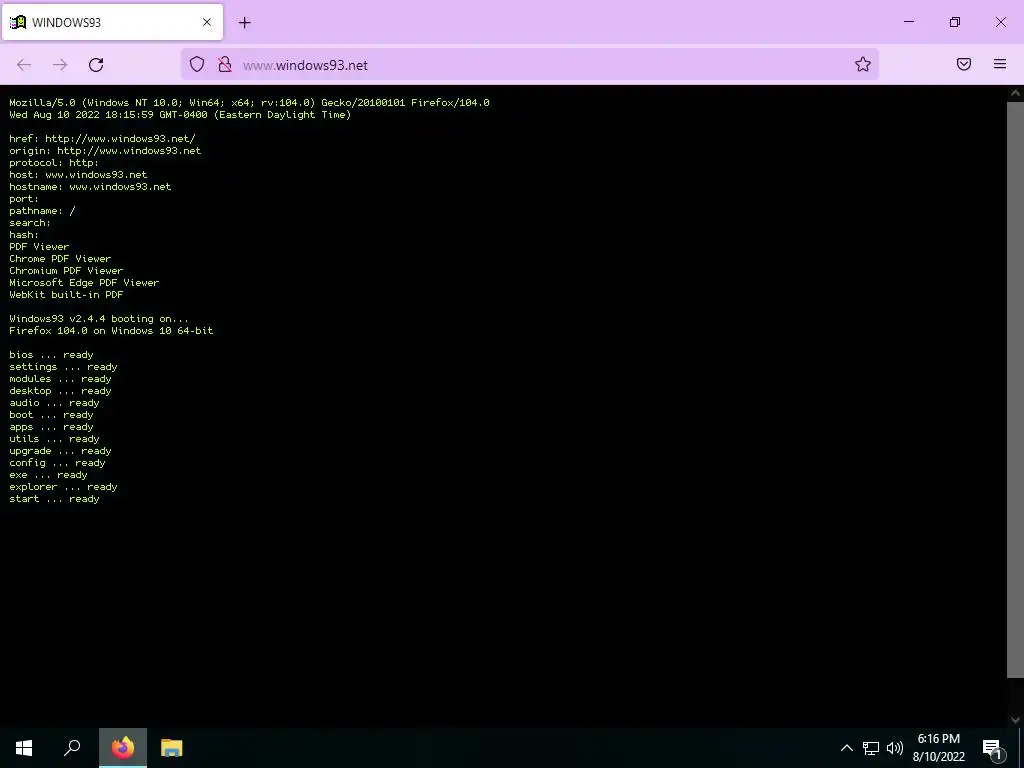Click the 'Wed Aug 10 2022' timestamp line
The image size is (1024, 768).
click(180, 114)
